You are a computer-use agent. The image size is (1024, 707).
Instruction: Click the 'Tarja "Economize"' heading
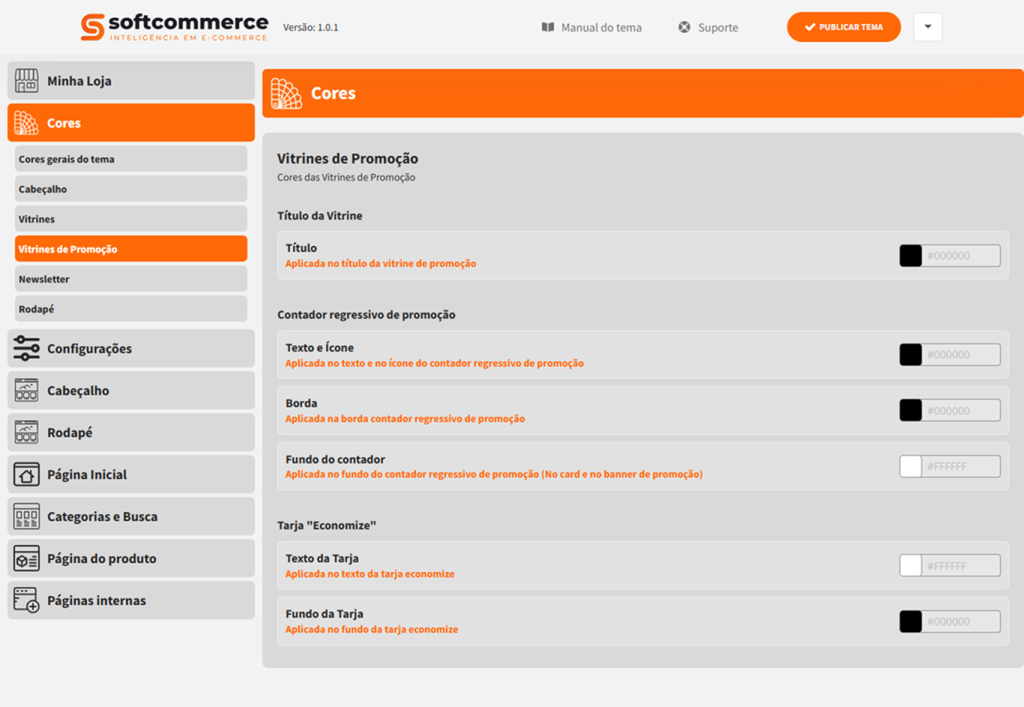pos(327,526)
